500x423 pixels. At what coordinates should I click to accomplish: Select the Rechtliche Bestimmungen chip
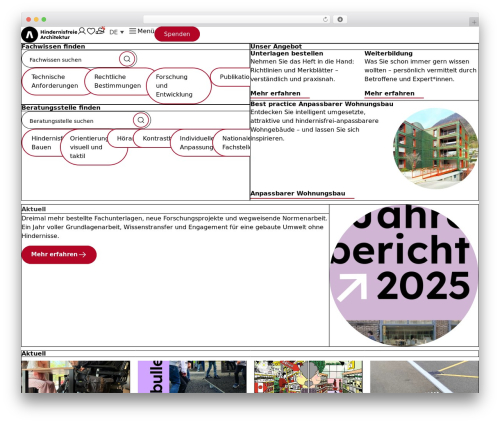click(x=118, y=81)
